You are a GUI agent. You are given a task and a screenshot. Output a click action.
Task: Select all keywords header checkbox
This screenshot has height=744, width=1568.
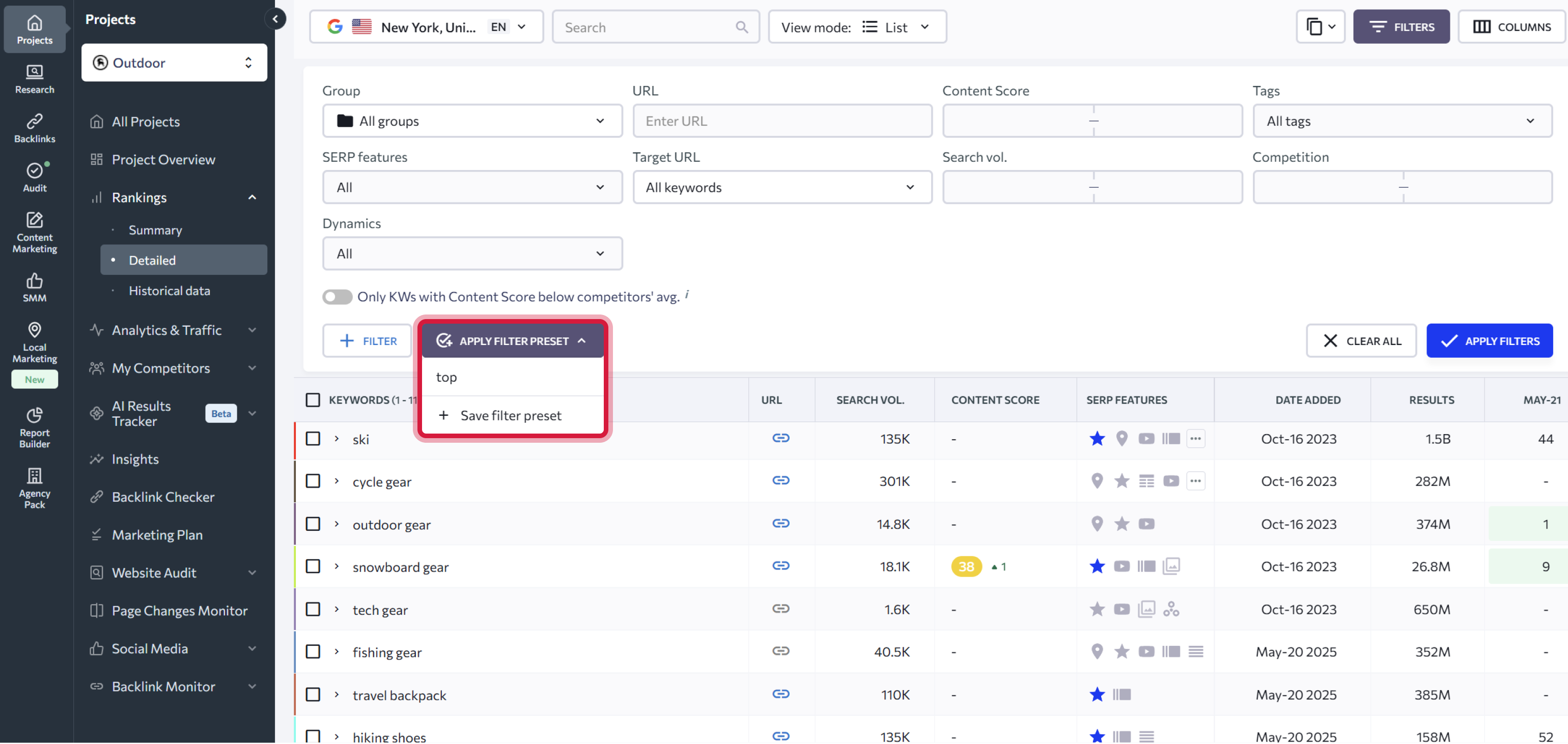coord(313,400)
